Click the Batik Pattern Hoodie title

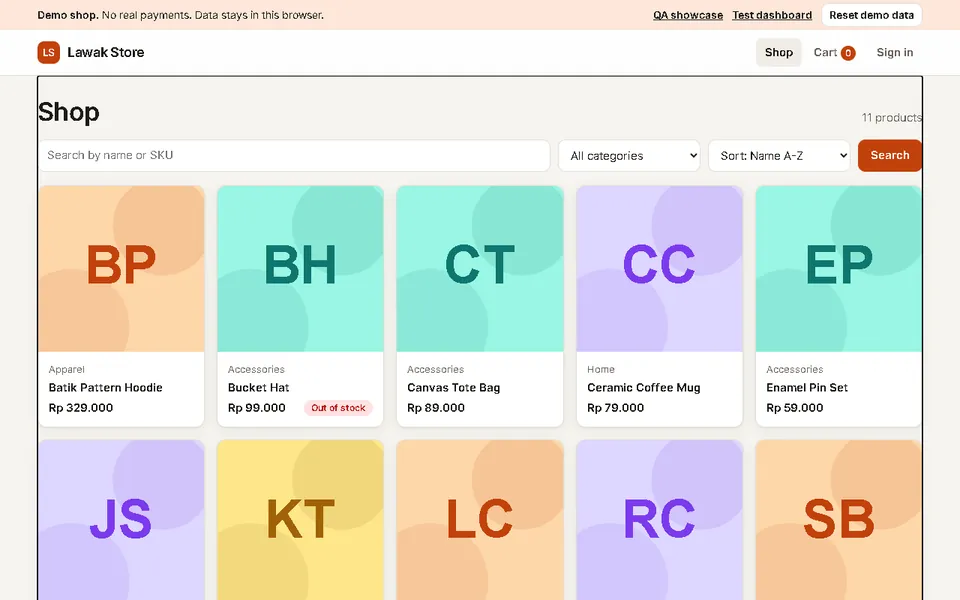105,388
